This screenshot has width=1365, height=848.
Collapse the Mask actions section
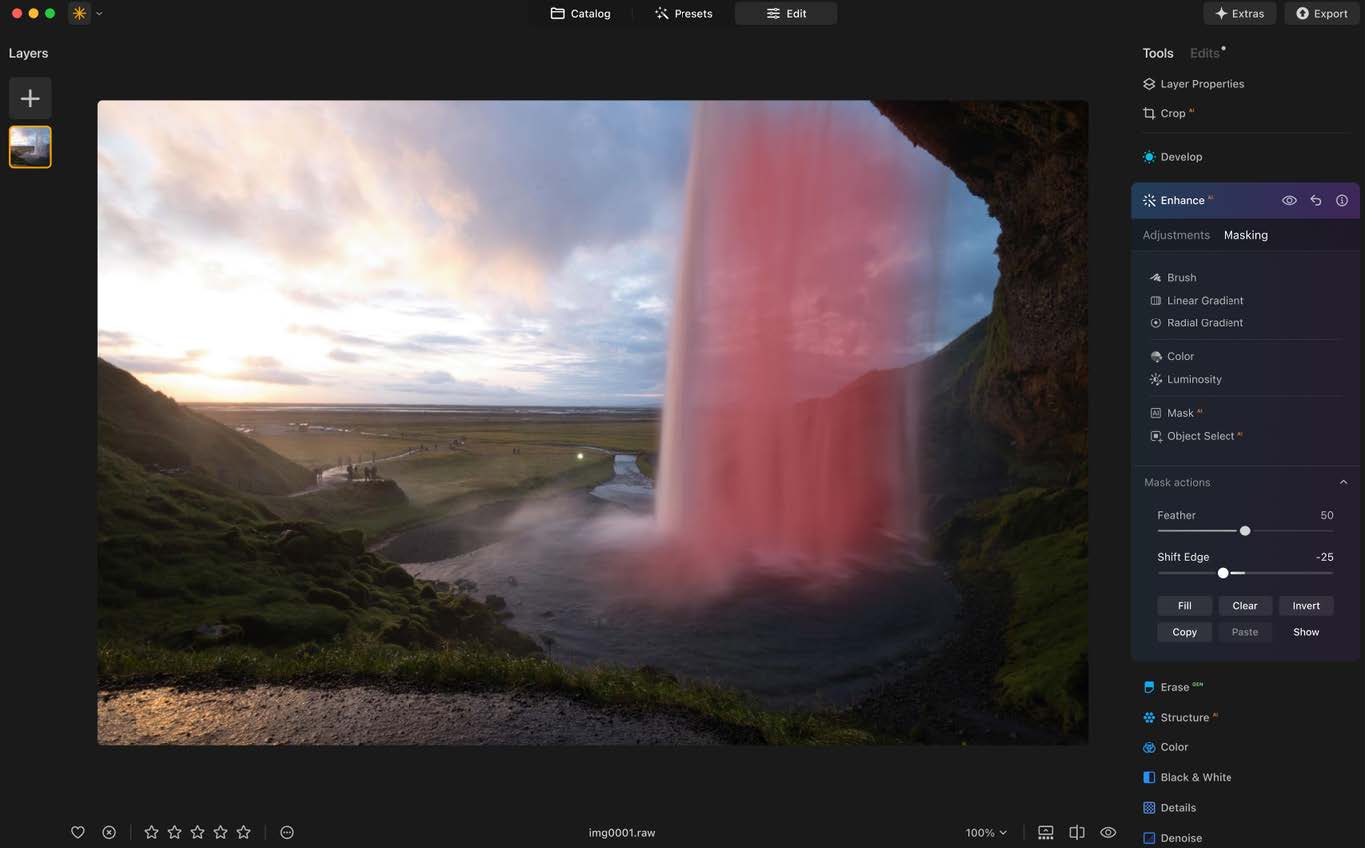point(1343,483)
